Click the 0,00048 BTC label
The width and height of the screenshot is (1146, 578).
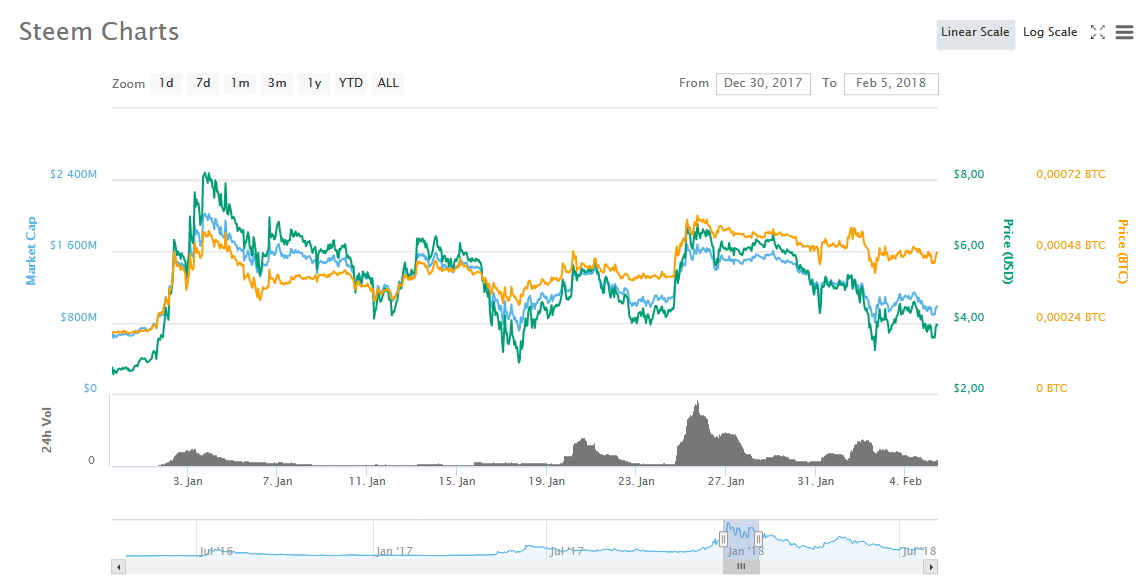(x=1071, y=246)
